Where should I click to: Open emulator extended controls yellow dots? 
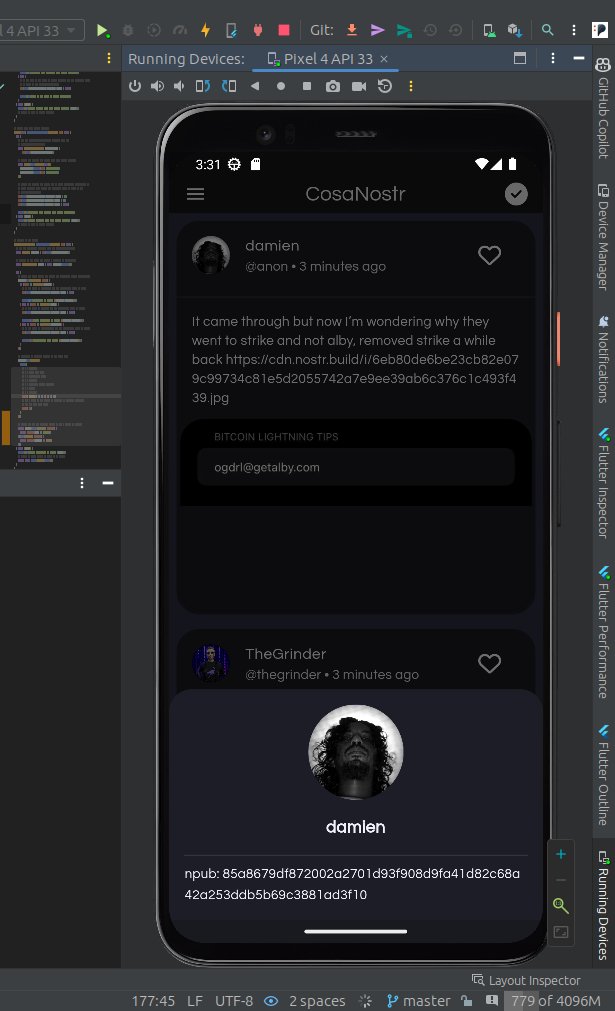(x=411, y=86)
